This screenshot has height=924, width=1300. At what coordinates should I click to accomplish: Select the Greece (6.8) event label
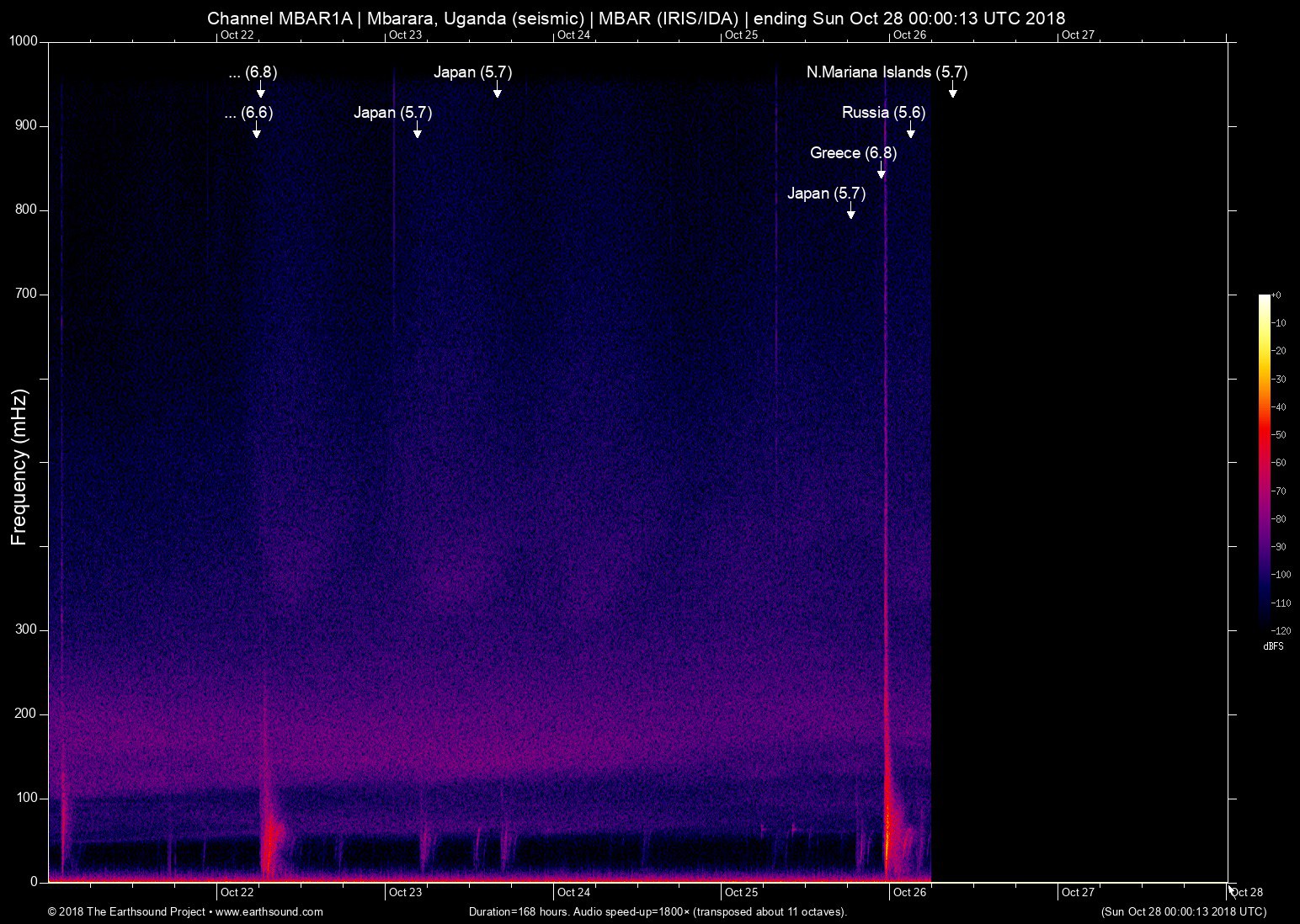853,152
